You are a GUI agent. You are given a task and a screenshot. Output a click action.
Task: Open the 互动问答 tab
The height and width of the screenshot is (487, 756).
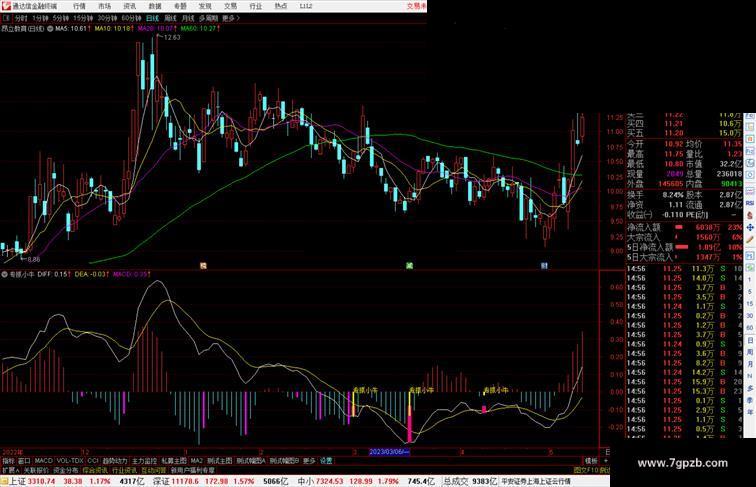(x=153, y=470)
